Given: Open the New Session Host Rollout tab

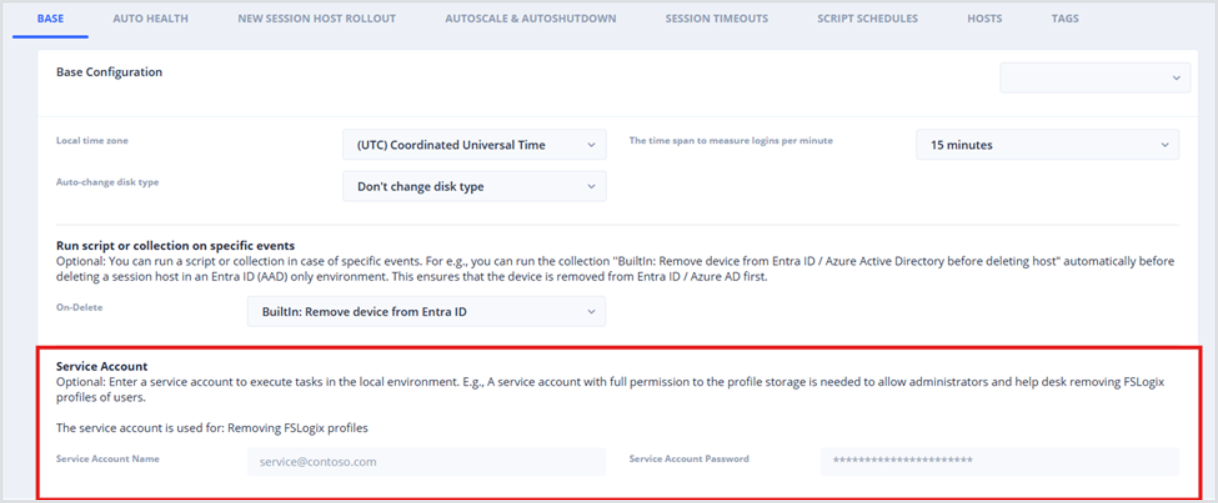Looking at the screenshot, I should coord(316,18).
